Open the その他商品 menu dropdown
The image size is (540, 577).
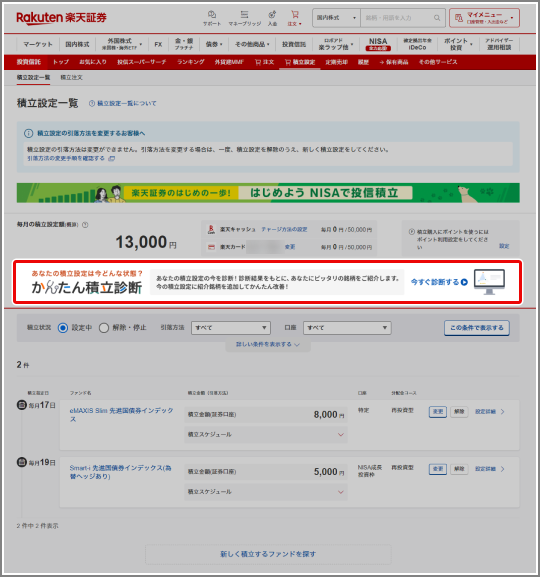coord(252,44)
